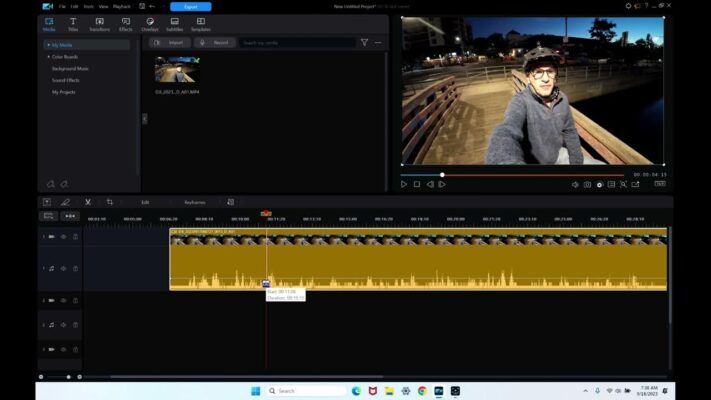Collapse the library side panel arrow

coord(145,119)
